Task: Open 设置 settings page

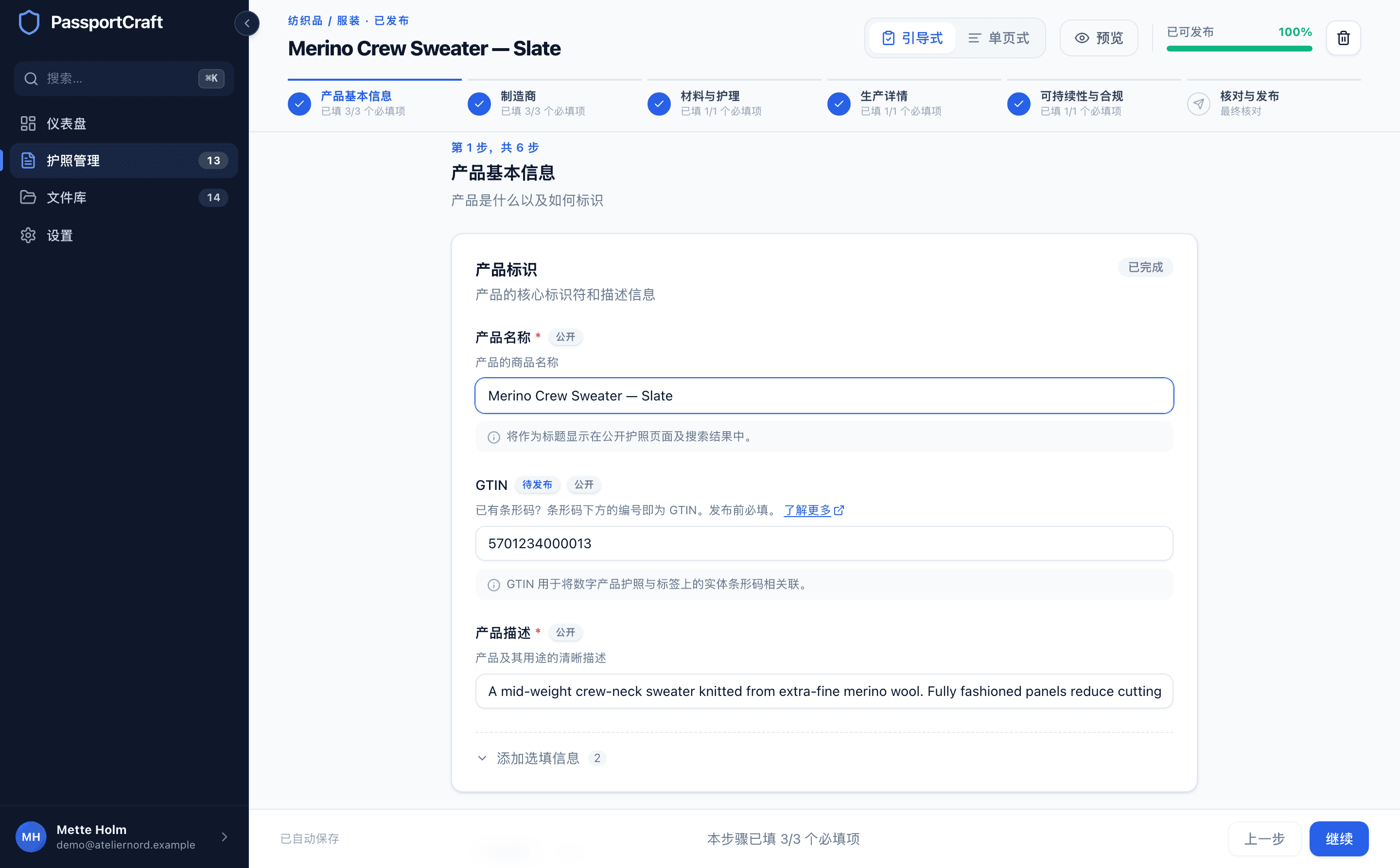Action: point(123,235)
